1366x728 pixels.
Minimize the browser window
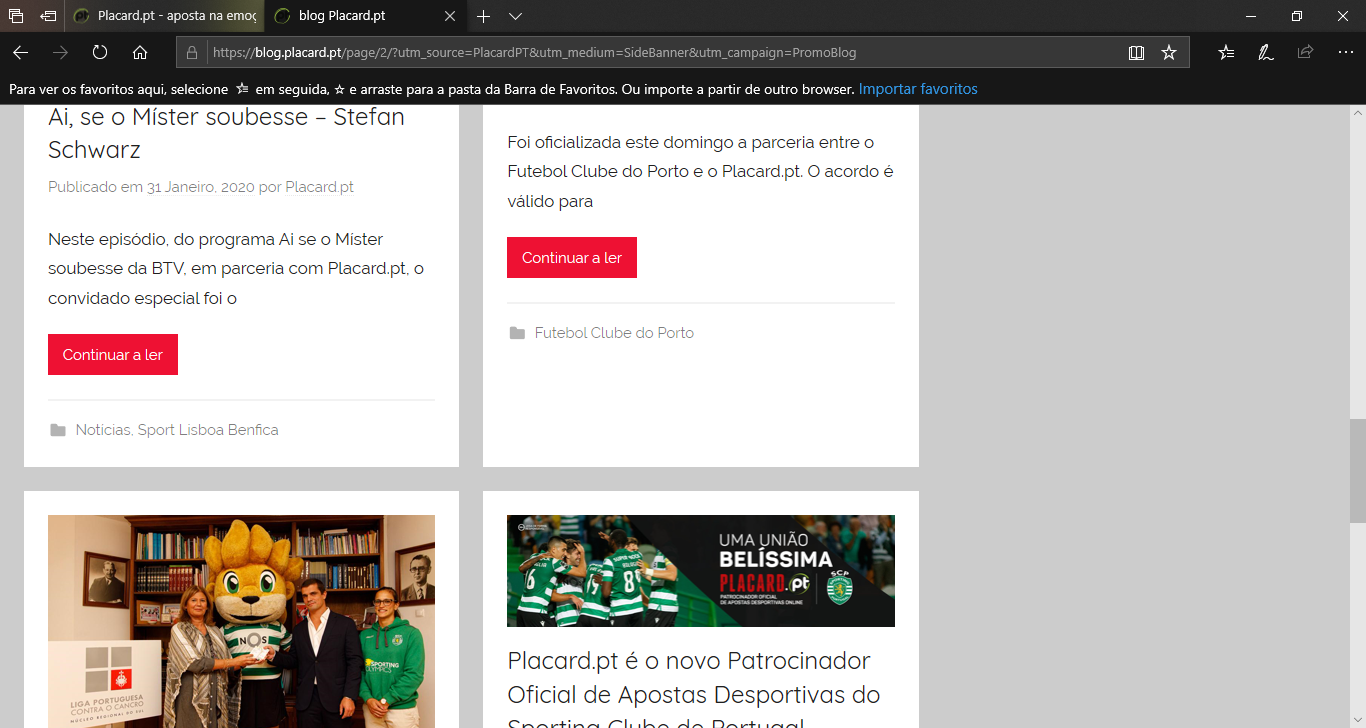click(x=1251, y=16)
